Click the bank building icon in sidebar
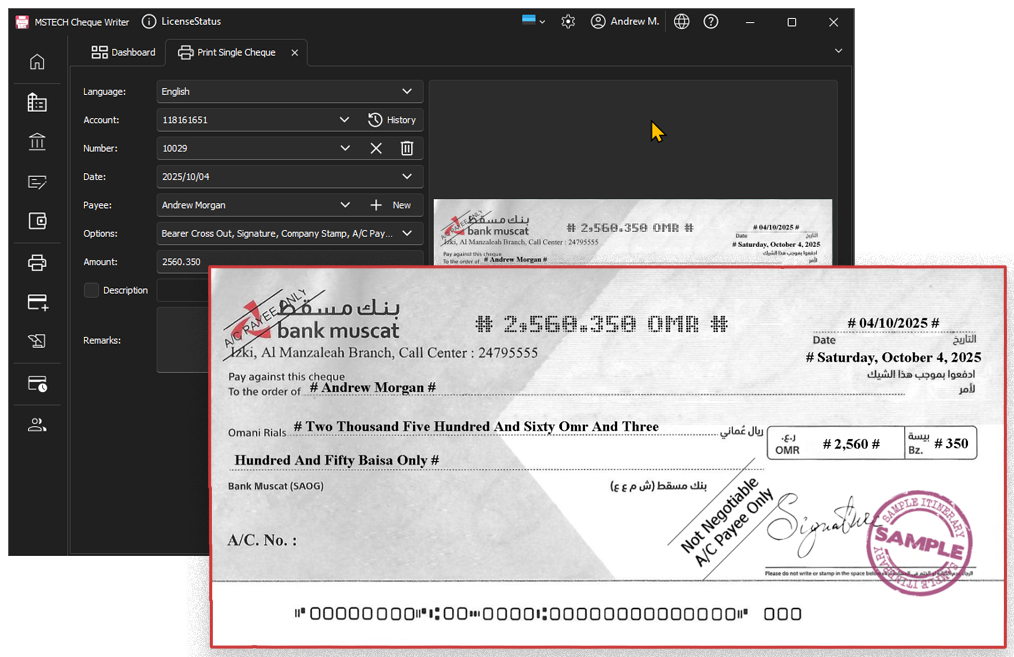 point(37,142)
